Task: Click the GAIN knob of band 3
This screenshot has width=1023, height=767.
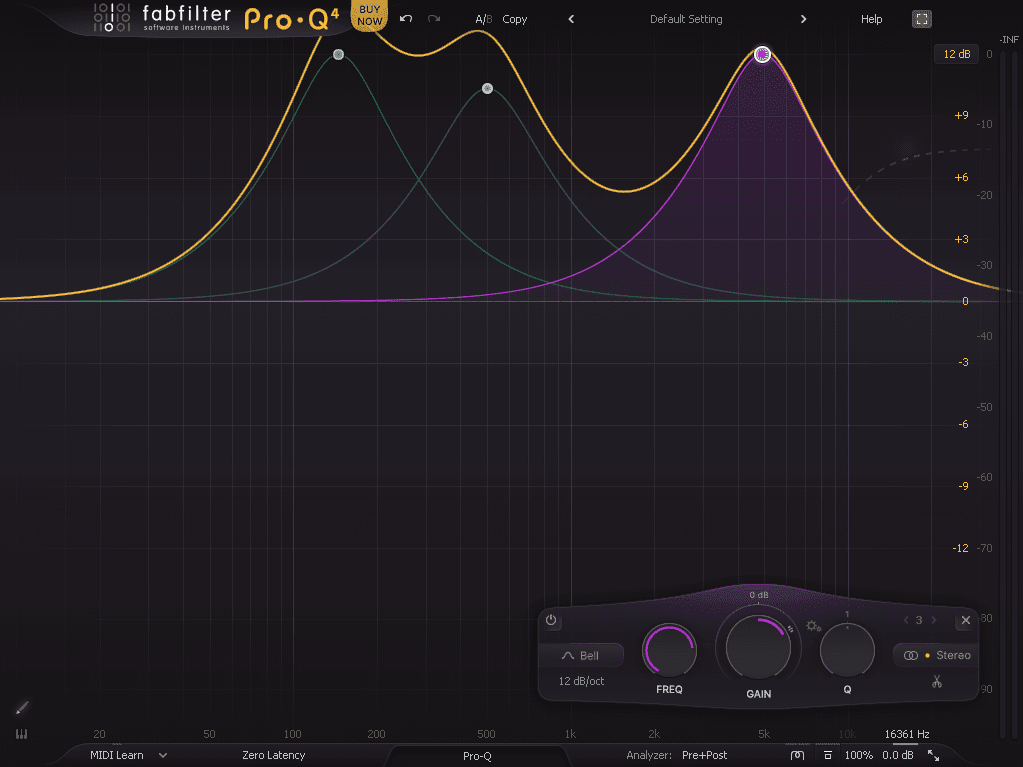Action: 758,646
